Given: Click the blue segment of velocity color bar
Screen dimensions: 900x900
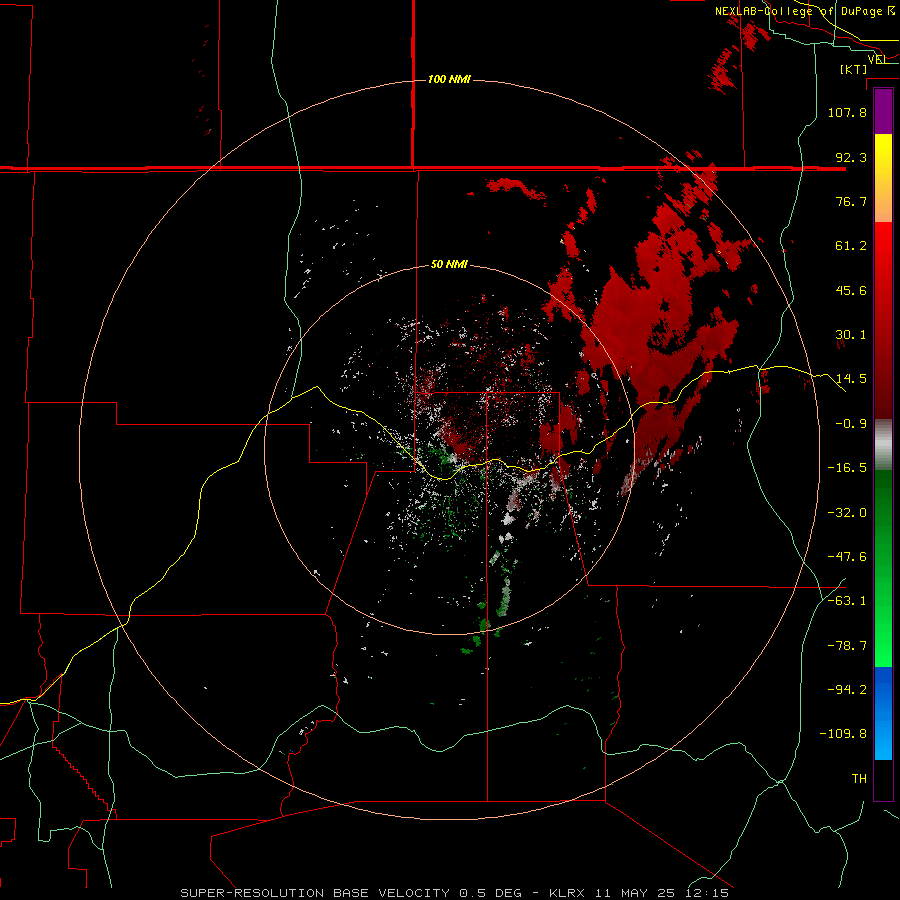Looking at the screenshot, I should pos(883,713).
